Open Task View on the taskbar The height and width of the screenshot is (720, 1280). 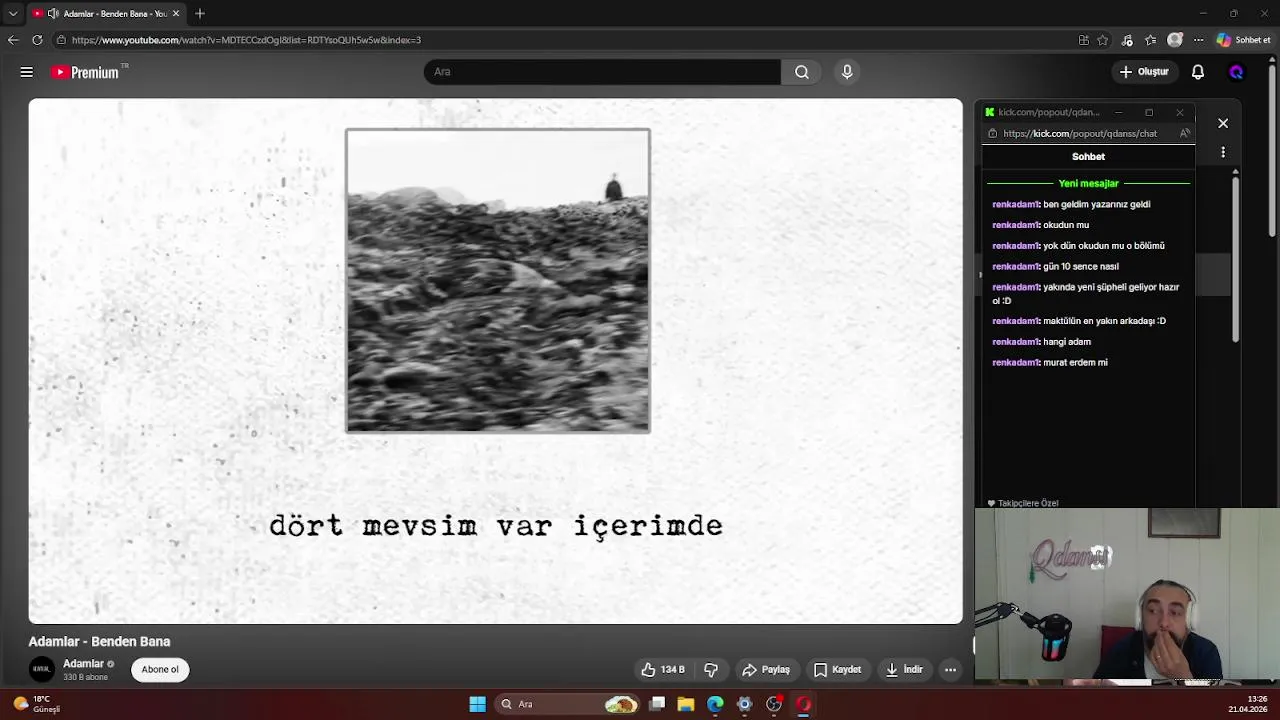657,704
